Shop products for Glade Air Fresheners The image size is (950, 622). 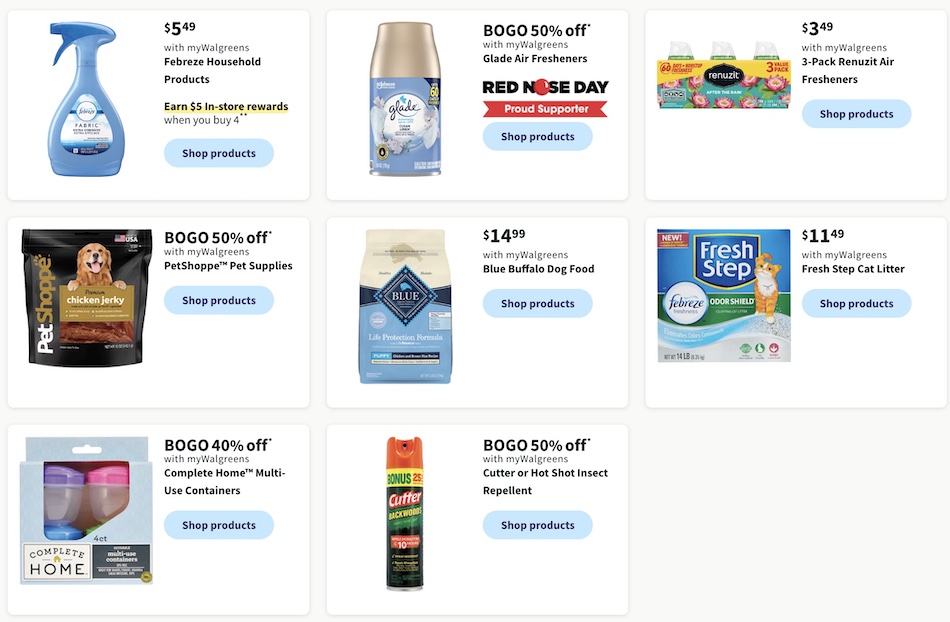(537, 137)
